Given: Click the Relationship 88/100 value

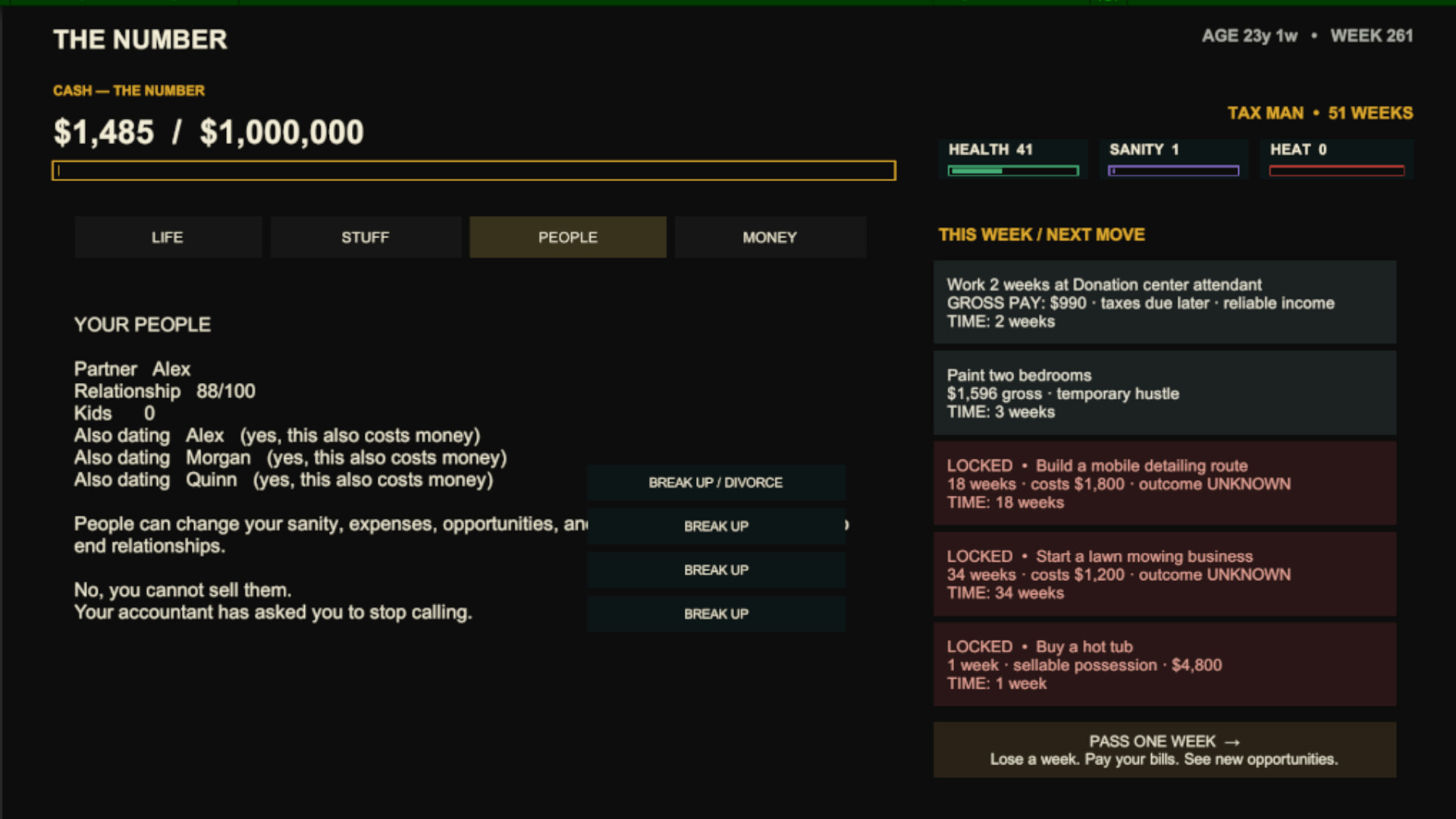Looking at the screenshot, I should click(165, 391).
